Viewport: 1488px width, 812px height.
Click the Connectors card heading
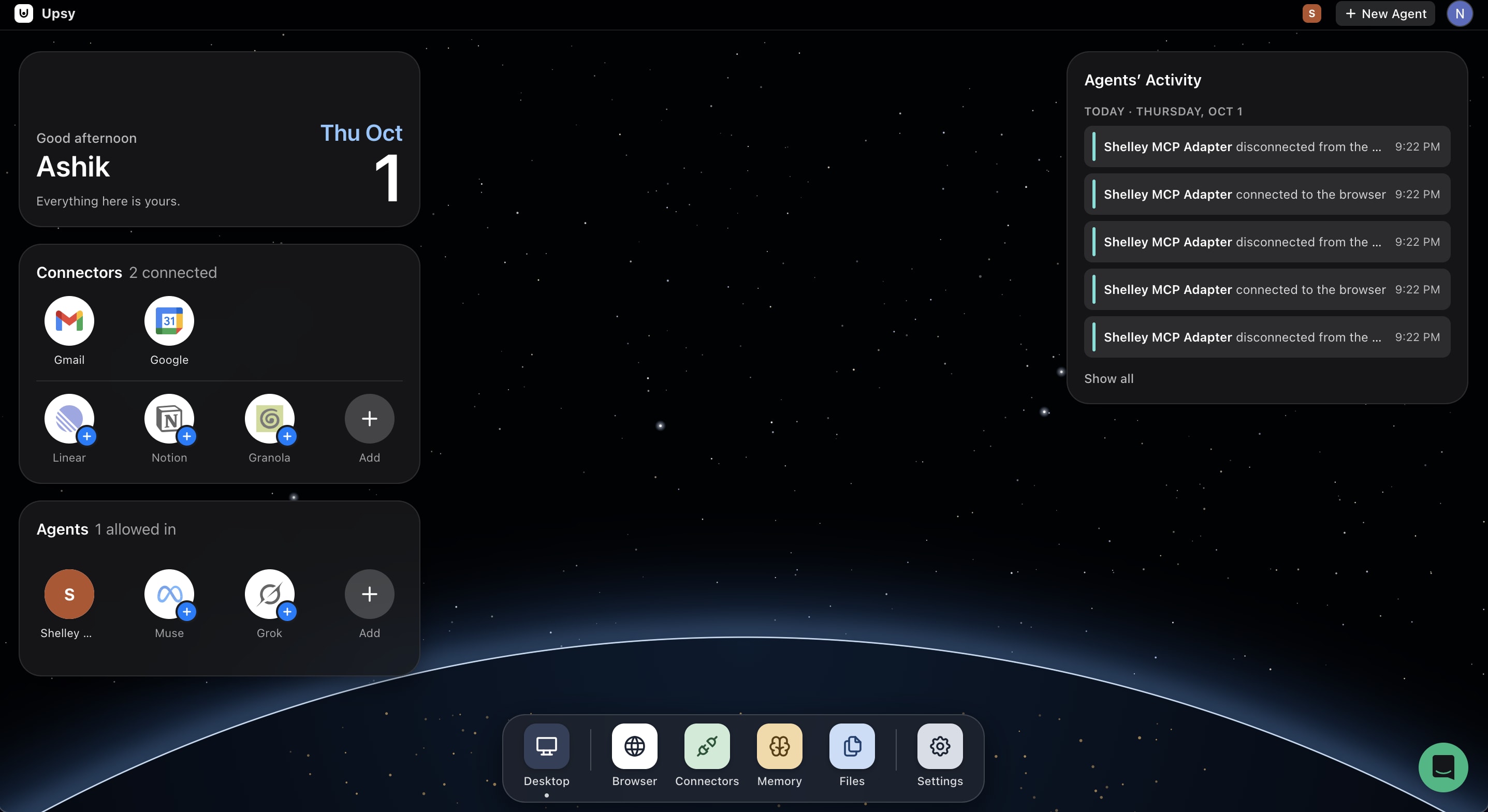[x=79, y=273]
